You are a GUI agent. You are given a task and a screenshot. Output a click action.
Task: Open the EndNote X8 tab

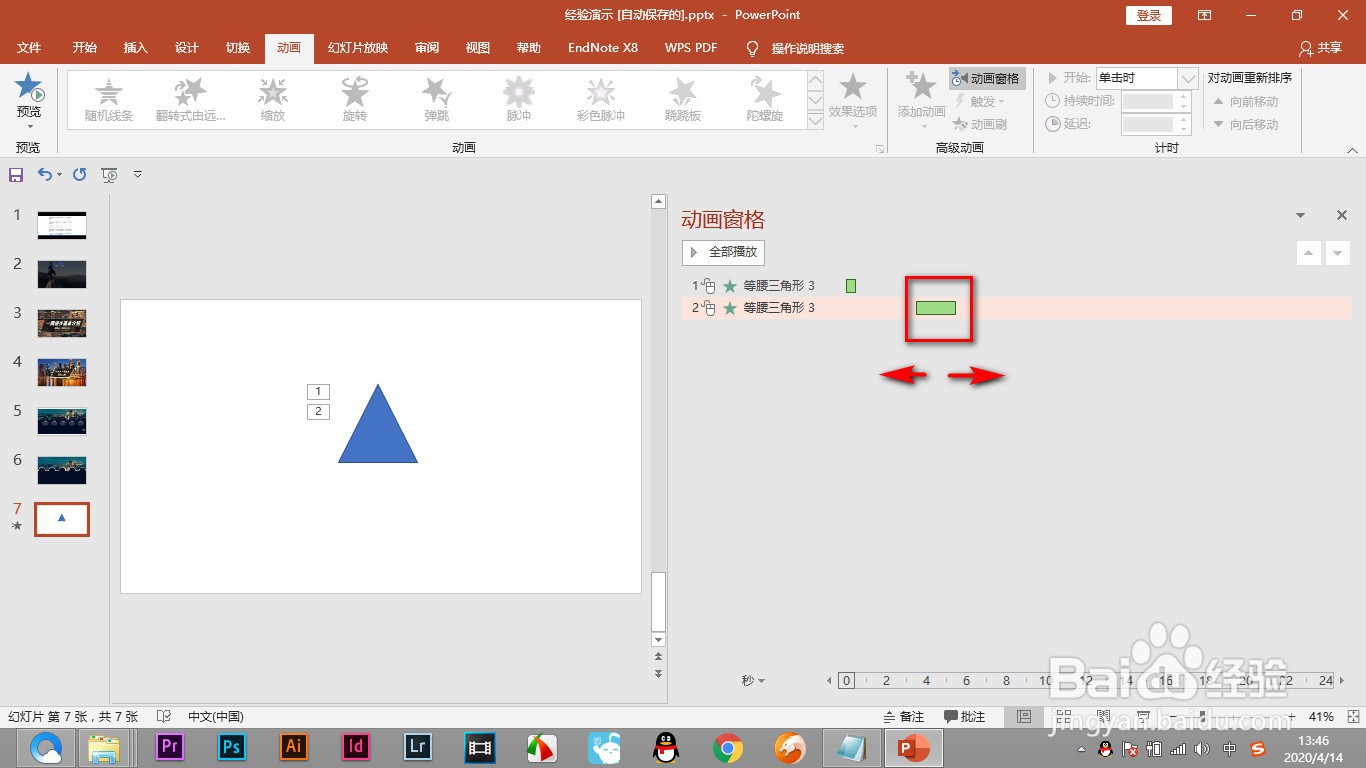[x=602, y=48]
